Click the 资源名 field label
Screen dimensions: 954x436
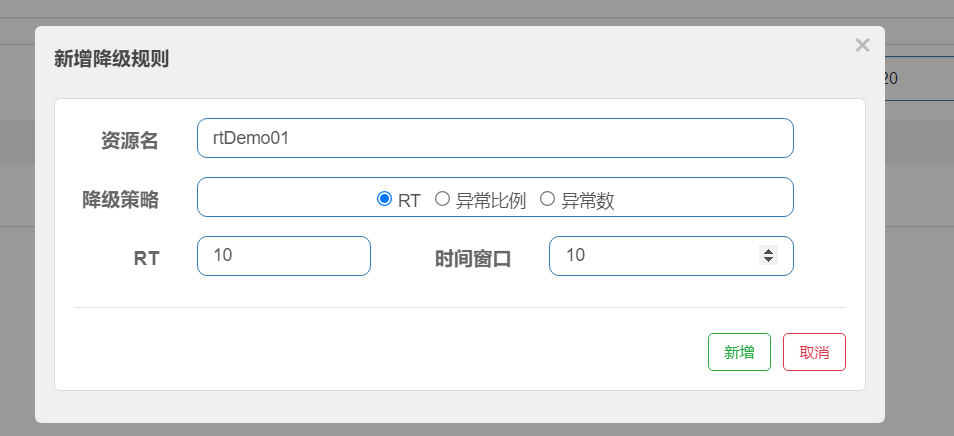pos(129,141)
